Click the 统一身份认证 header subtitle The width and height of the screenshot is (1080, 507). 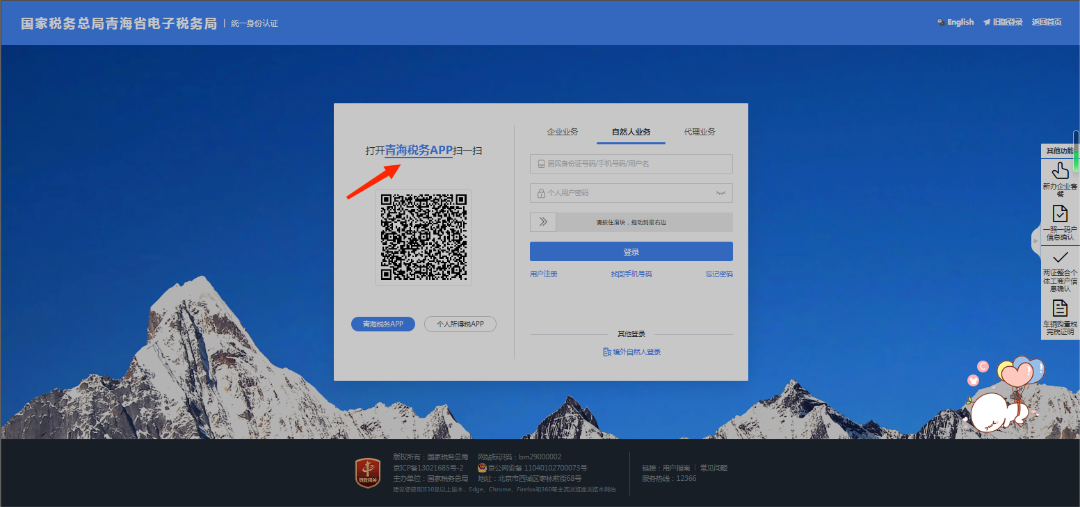pyautogui.click(x=254, y=23)
